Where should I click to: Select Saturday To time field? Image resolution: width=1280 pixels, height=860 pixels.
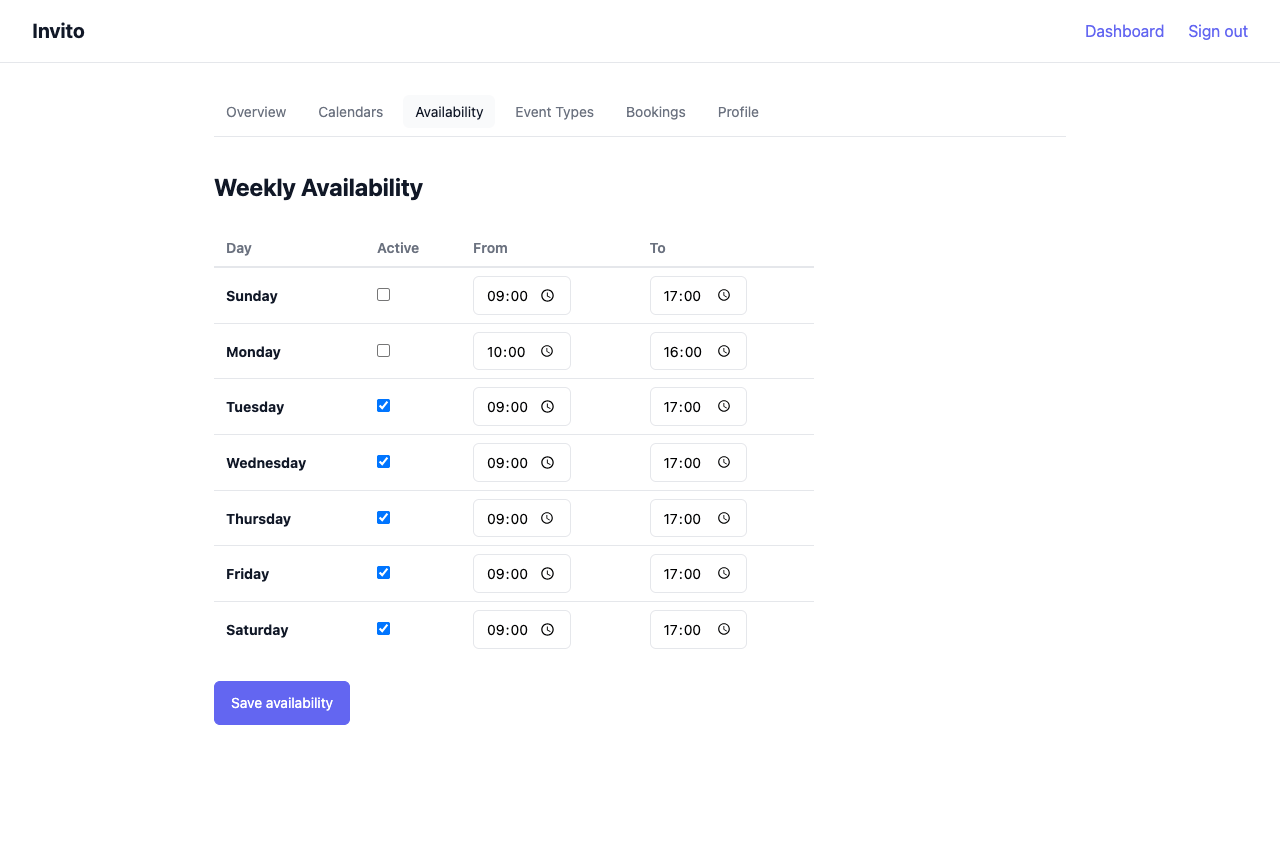698,630
